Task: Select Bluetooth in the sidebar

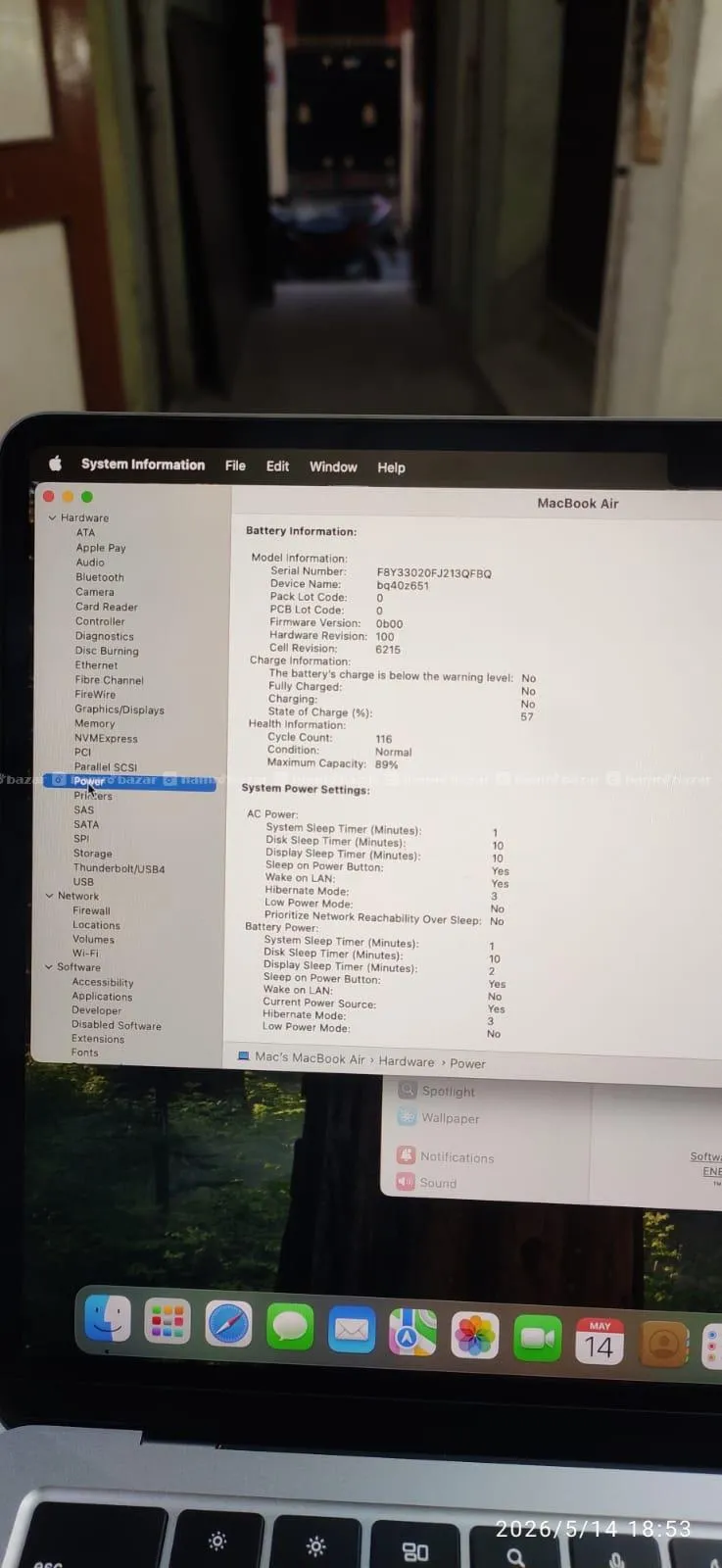Action: (x=100, y=577)
